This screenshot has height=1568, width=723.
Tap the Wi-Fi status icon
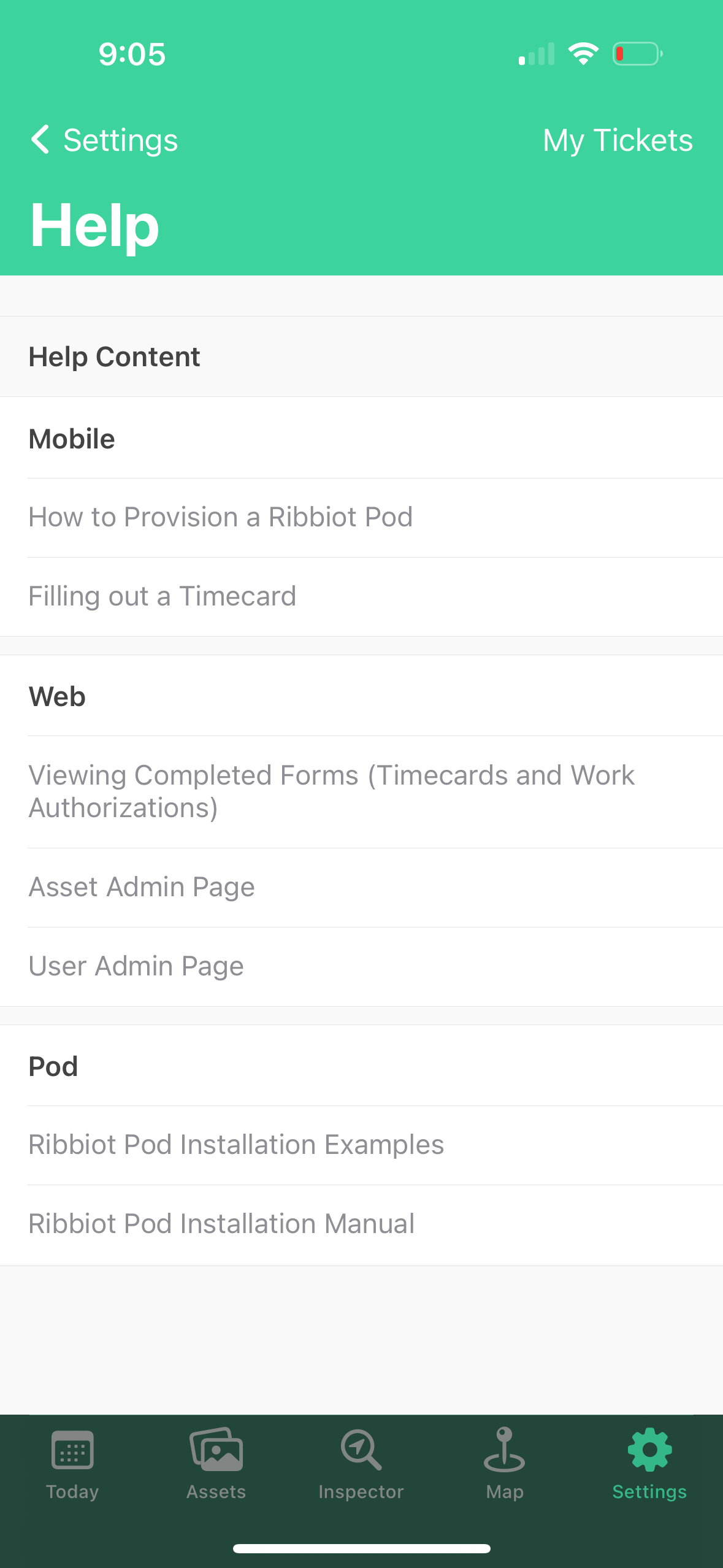583,54
